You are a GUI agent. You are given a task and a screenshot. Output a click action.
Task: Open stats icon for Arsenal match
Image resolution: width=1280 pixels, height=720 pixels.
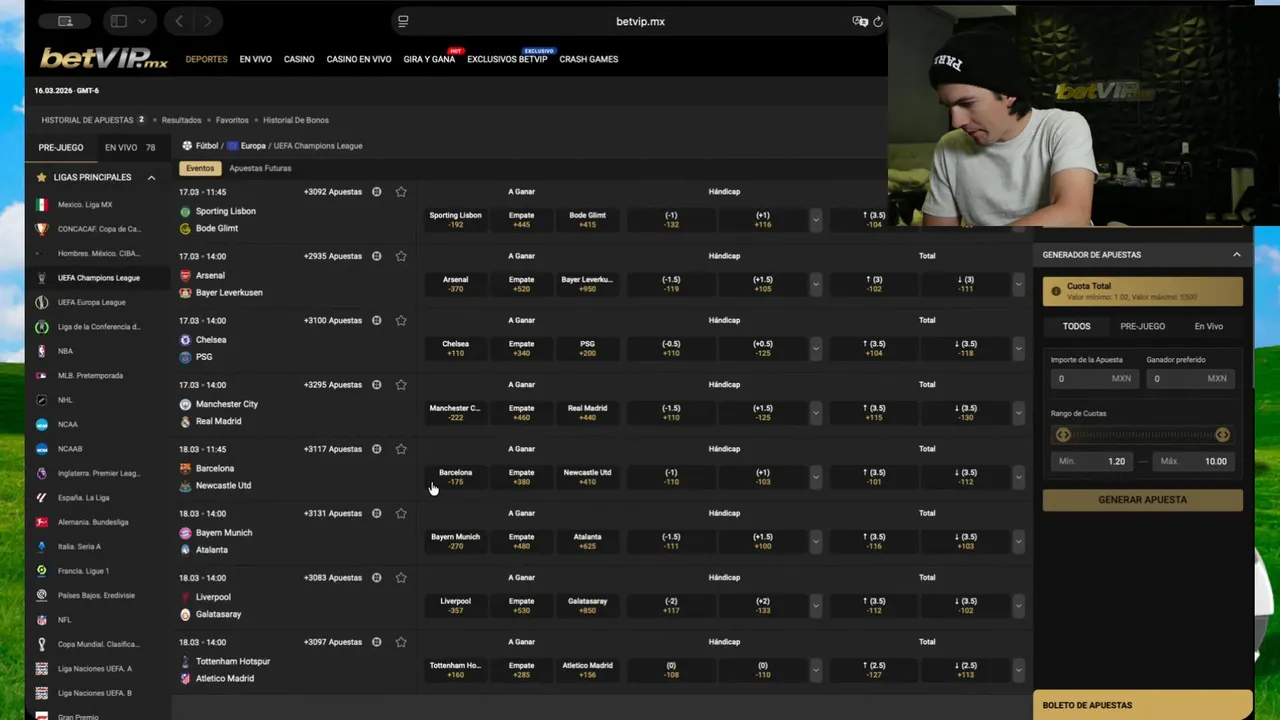377,256
